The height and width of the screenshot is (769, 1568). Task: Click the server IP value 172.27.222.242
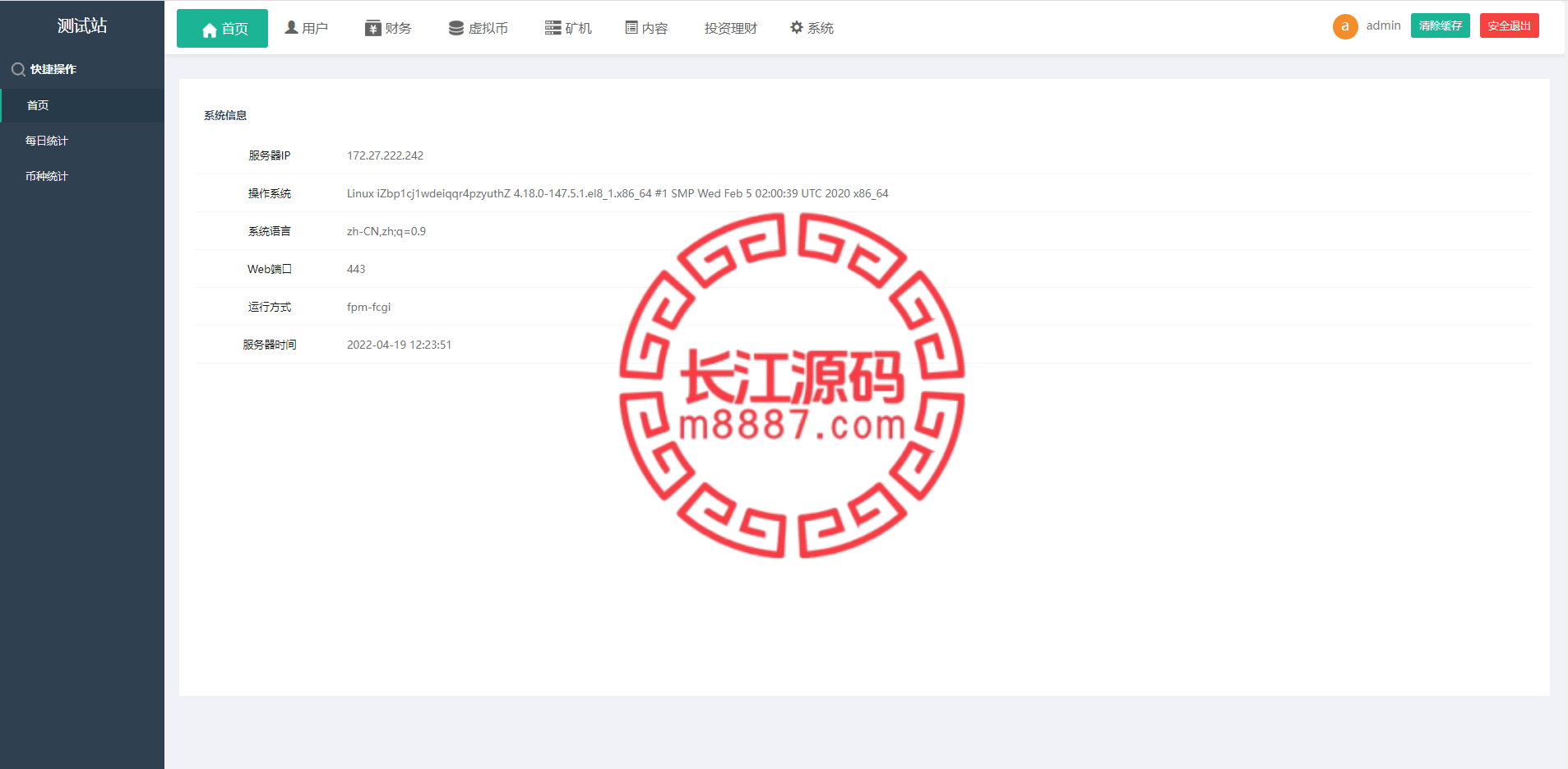pos(385,155)
